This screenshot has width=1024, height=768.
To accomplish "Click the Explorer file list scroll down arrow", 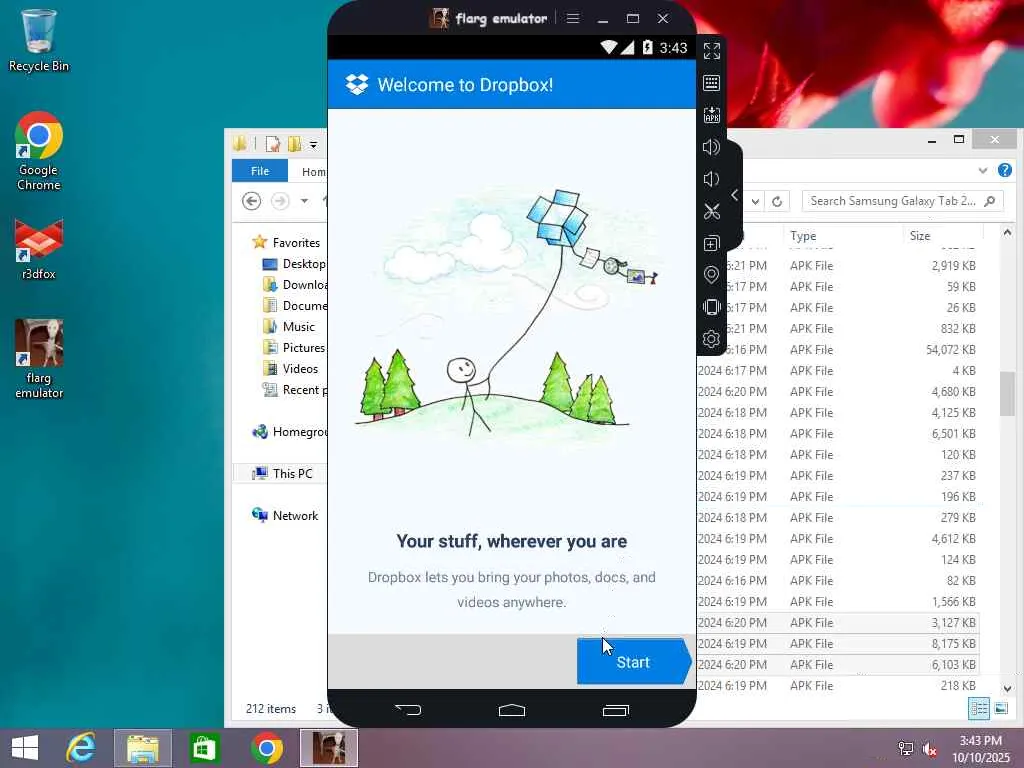I will pyautogui.click(x=1007, y=688).
